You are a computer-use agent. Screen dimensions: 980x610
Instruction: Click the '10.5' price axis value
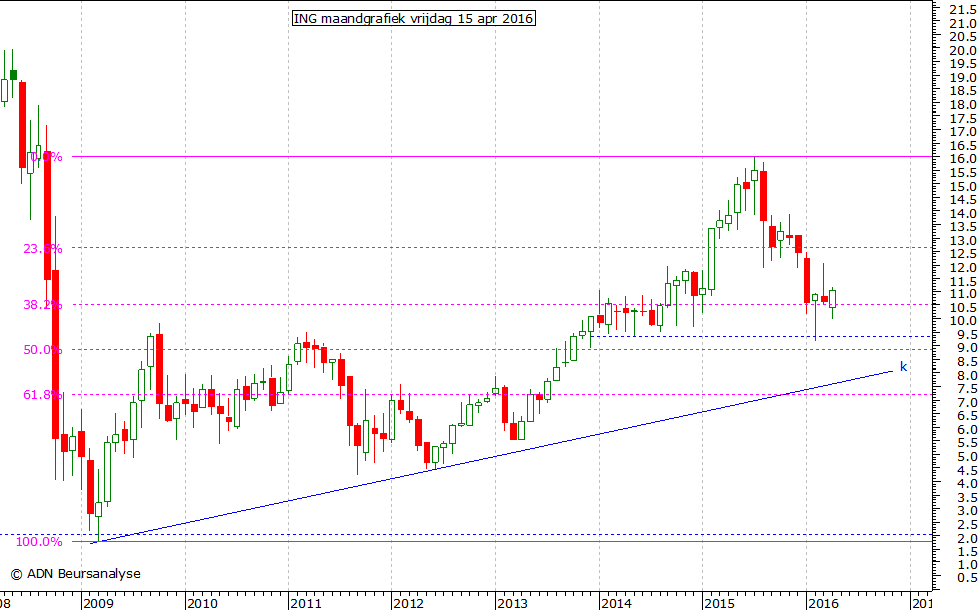(x=963, y=308)
